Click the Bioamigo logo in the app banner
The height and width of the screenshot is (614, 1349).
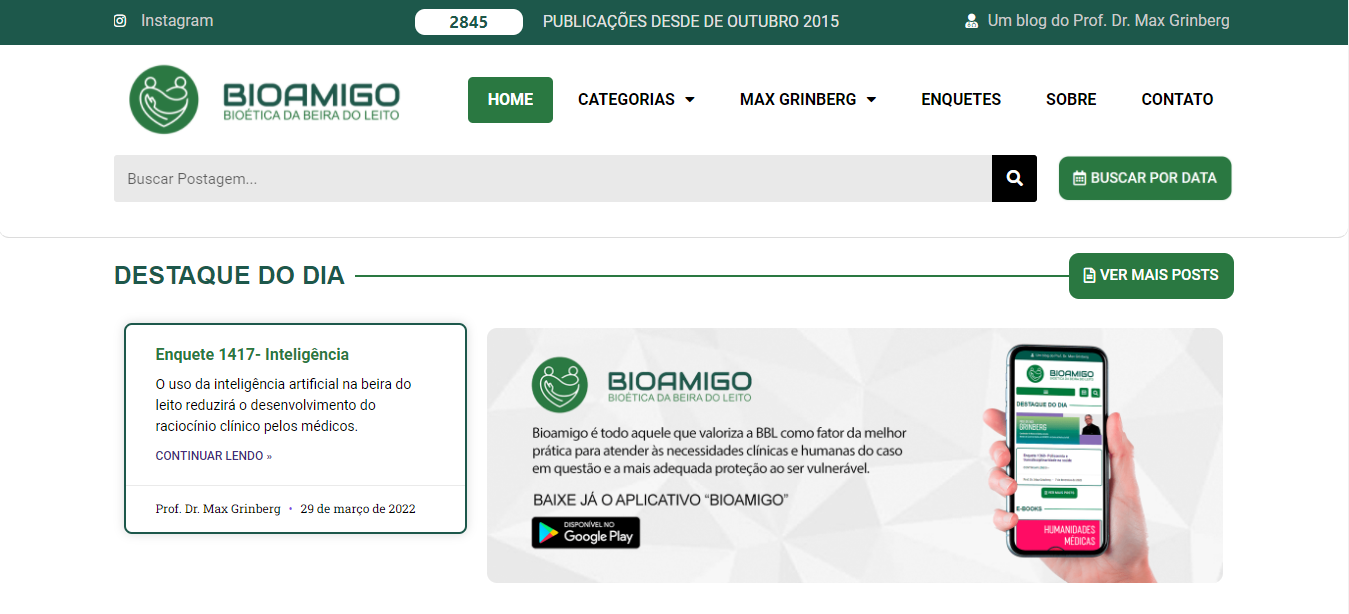tap(641, 385)
